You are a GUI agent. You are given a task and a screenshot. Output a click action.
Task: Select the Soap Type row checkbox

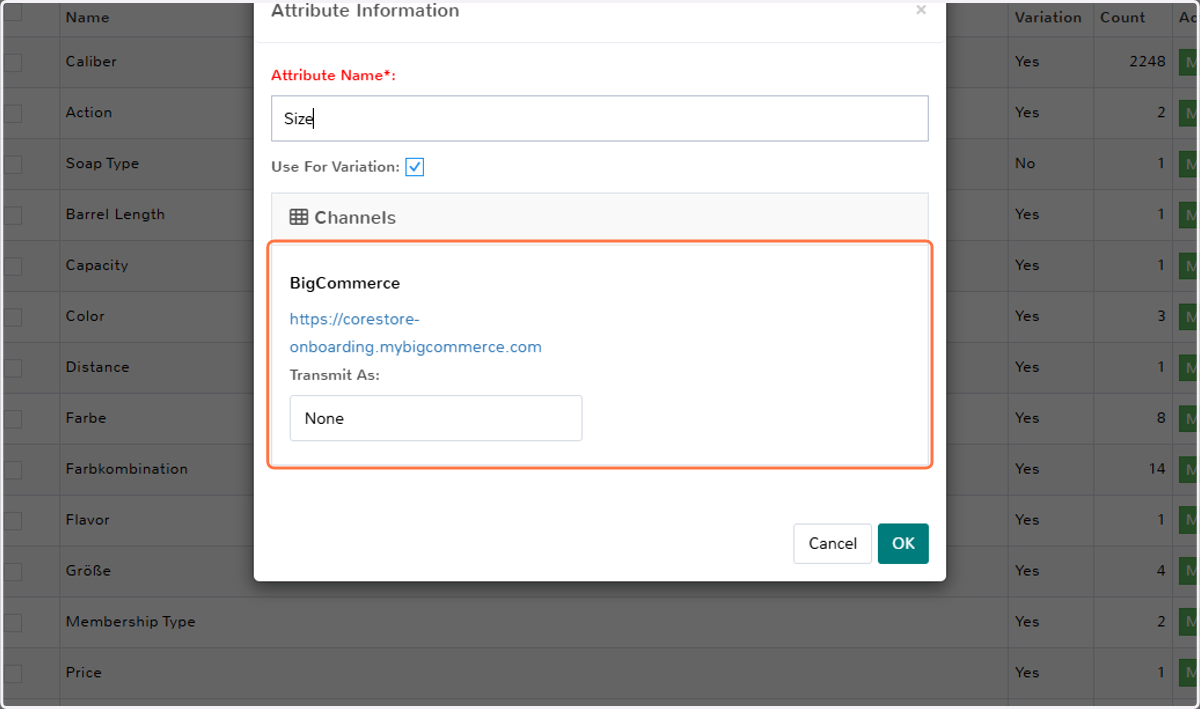click(x=12, y=164)
